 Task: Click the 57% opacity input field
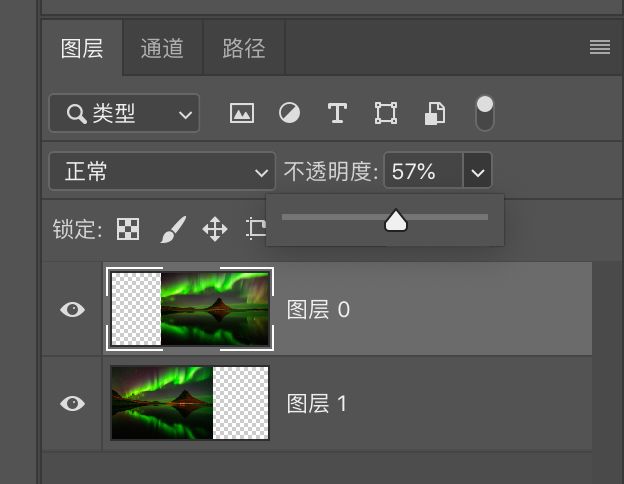(x=423, y=171)
